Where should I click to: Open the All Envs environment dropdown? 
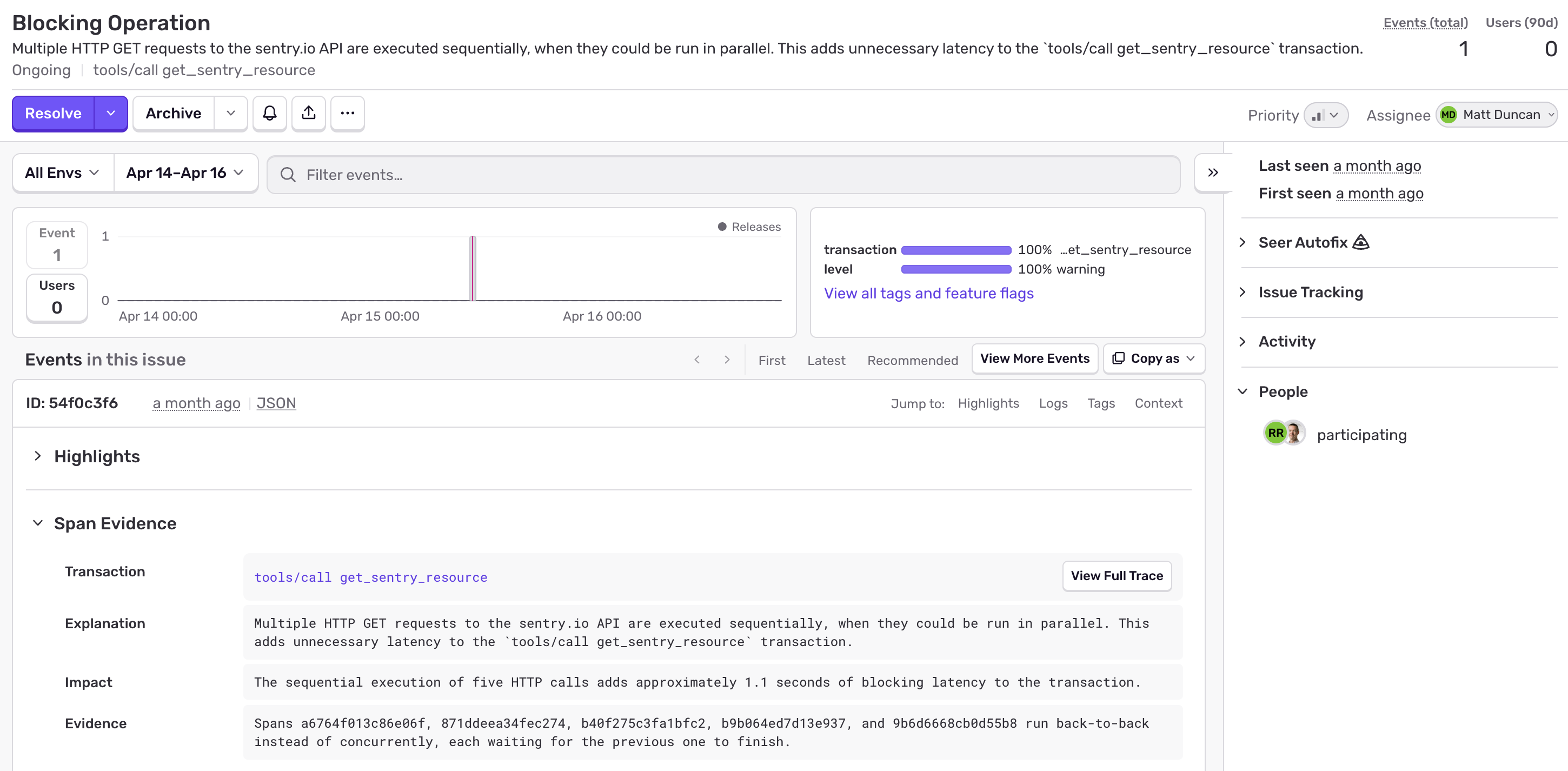[x=63, y=173]
